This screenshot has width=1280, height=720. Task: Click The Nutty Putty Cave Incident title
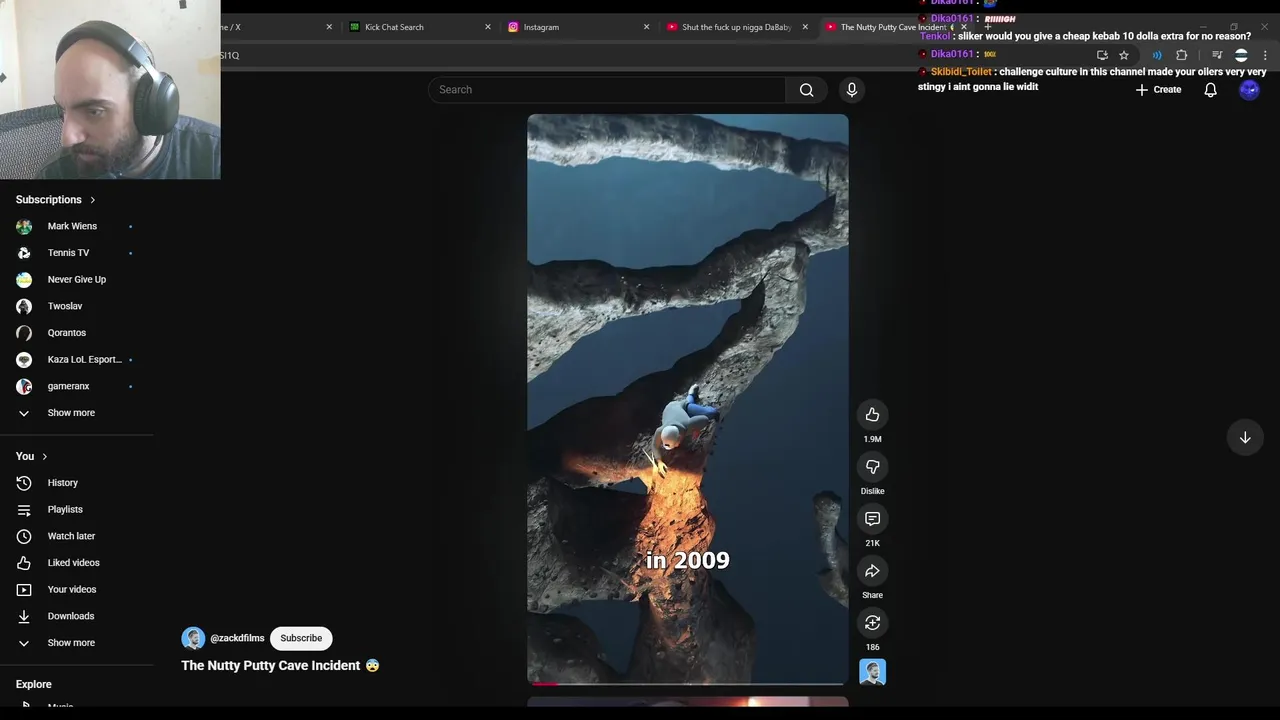click(270, 665)
